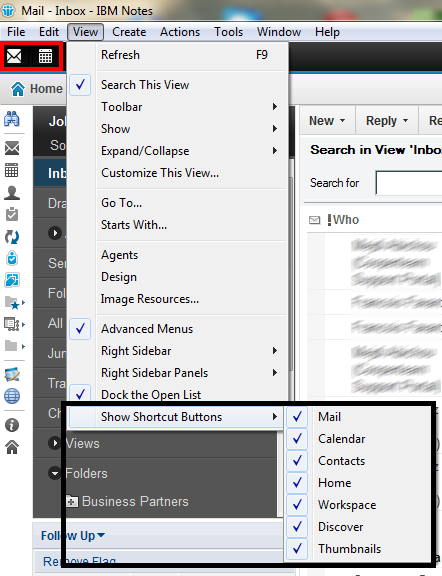Click the binoculars search icon in sidebar
This screenshot has width=442, height=576.
12,119
